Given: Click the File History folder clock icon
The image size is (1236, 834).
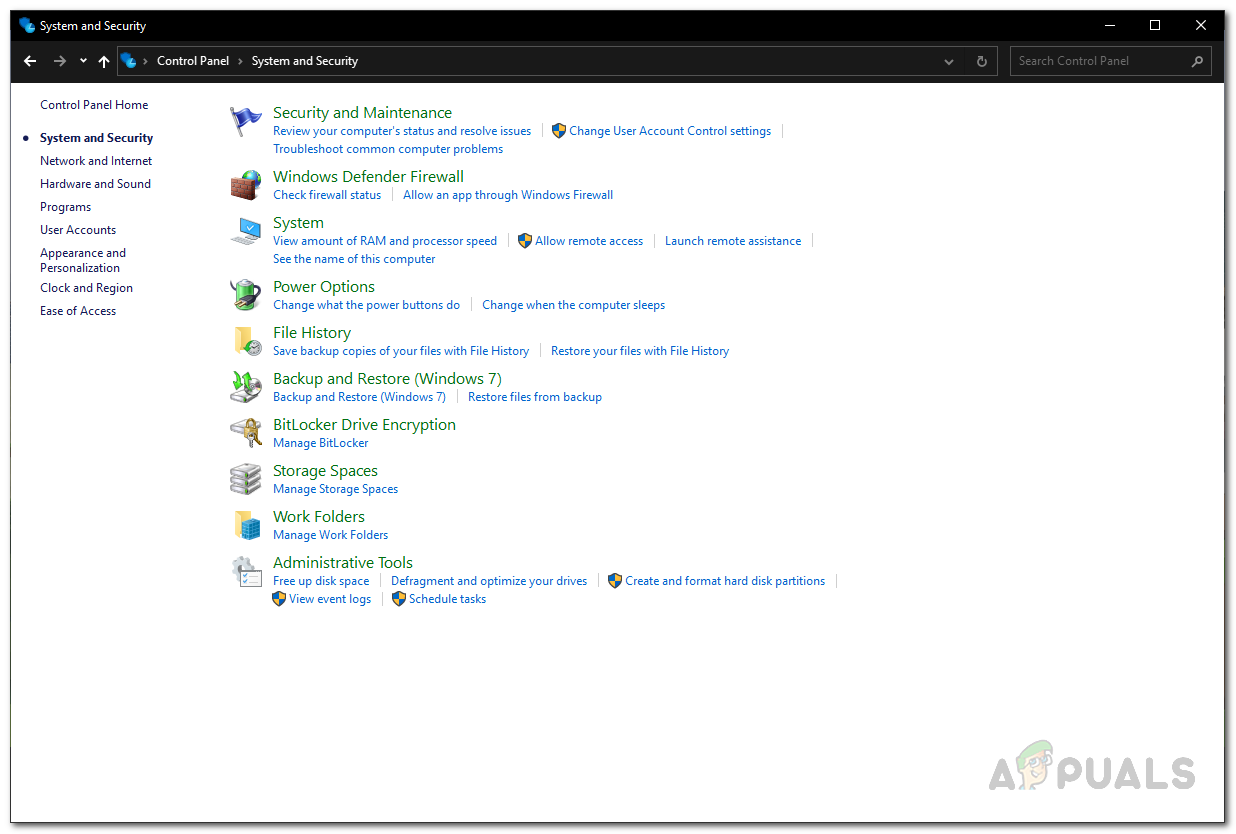Looking at the screenshot, I should tap(247, 341).
